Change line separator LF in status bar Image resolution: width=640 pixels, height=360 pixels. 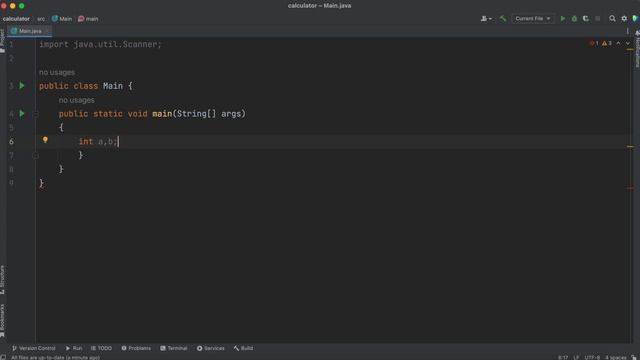click(x=576, y=357)
